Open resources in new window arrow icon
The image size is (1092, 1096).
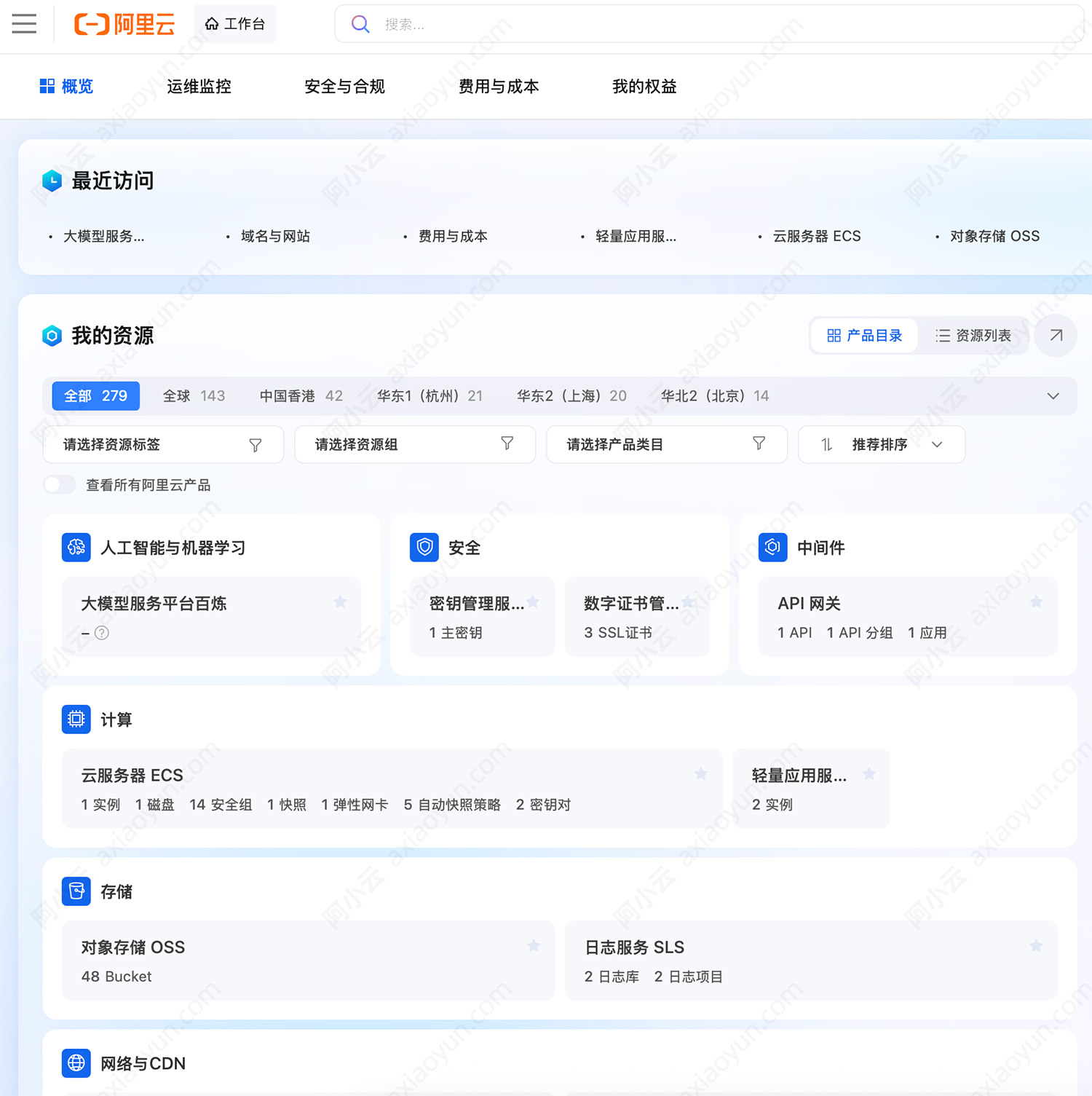[1056, 336]
